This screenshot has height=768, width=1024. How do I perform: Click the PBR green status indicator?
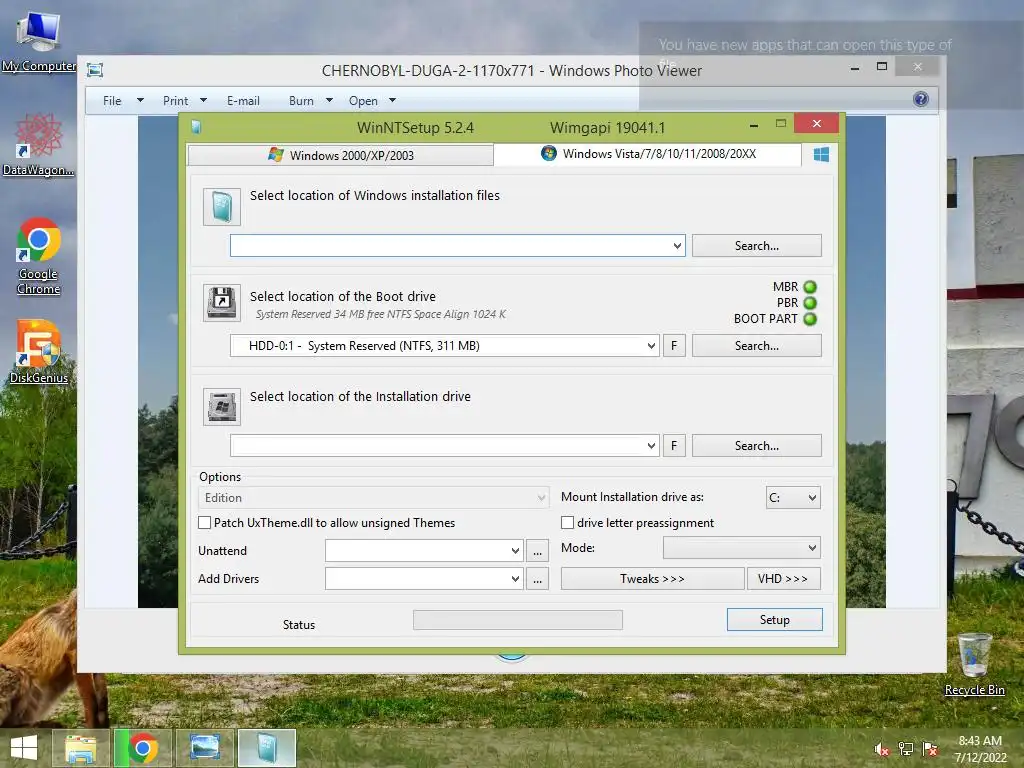[810, 303]
